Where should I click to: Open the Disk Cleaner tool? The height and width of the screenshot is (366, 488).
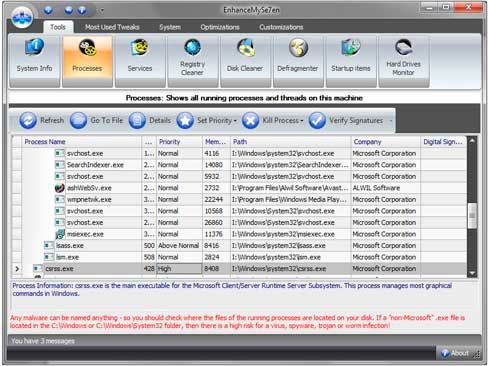click(x=245, y=61)
